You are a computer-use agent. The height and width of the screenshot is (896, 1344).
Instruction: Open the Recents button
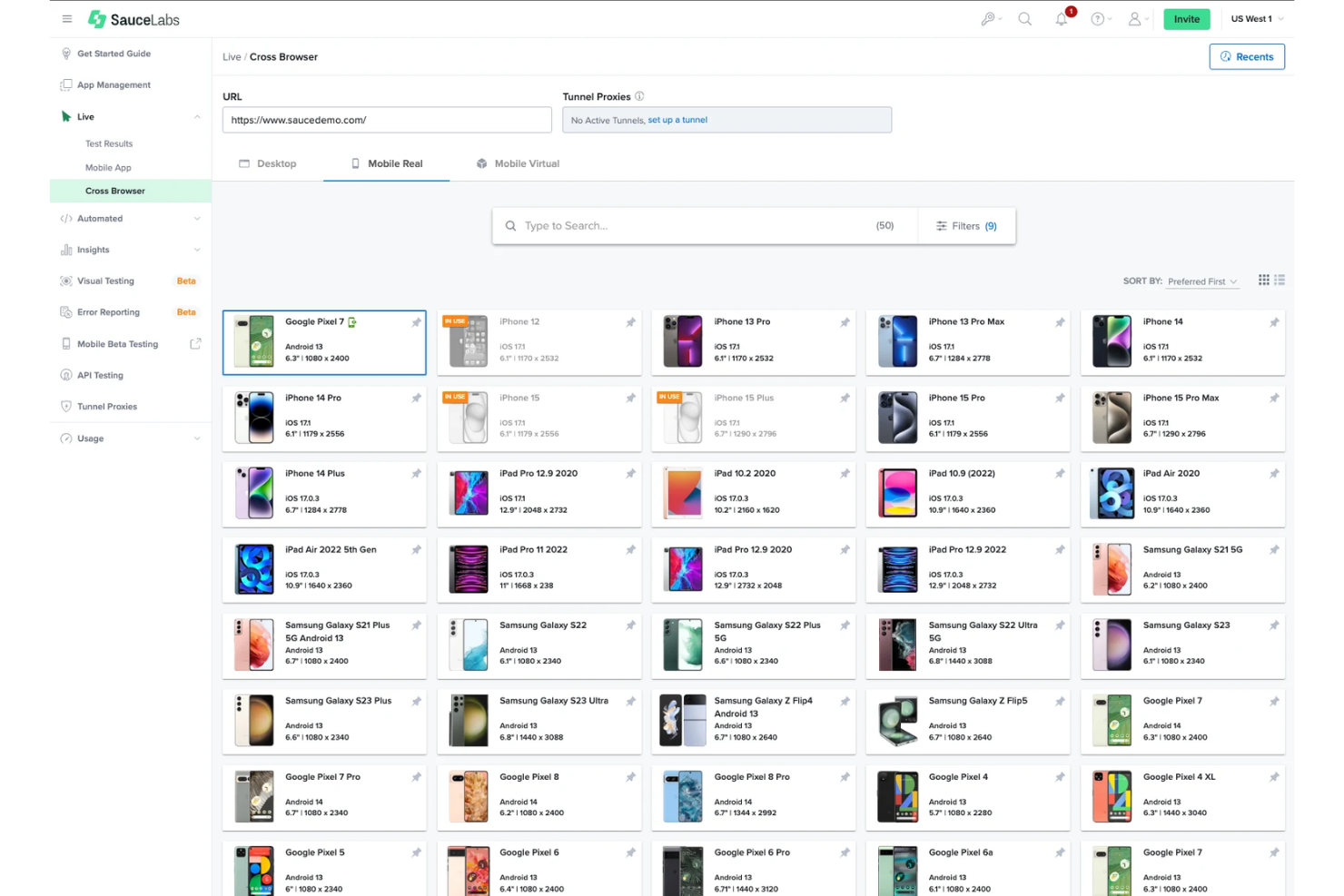1247,56
